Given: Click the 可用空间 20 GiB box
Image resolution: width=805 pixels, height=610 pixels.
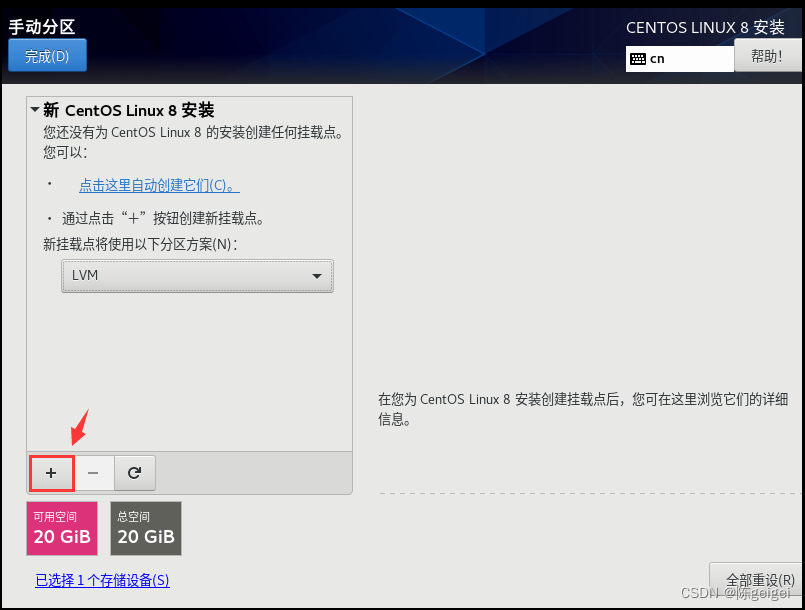Looking at the screenshot, I should pos(62,528).
